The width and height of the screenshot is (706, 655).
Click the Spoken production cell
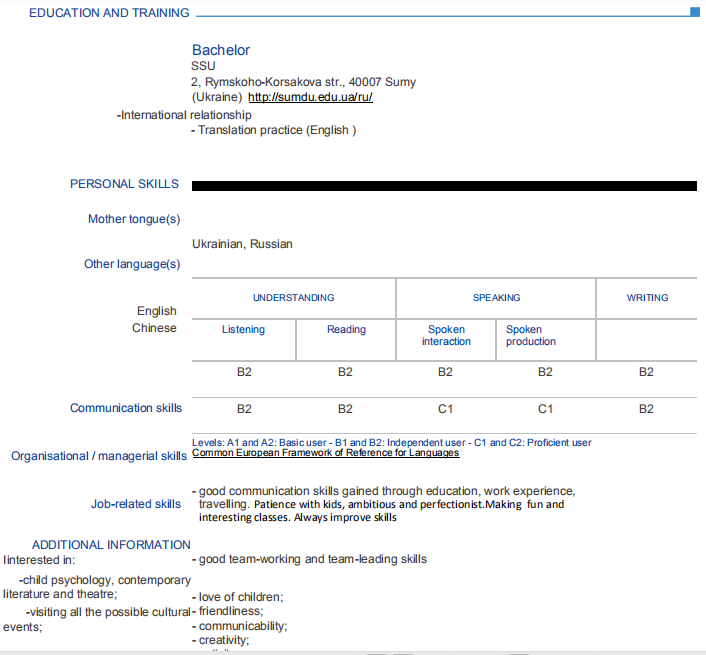pyautogui.click(x=531, y=335)
